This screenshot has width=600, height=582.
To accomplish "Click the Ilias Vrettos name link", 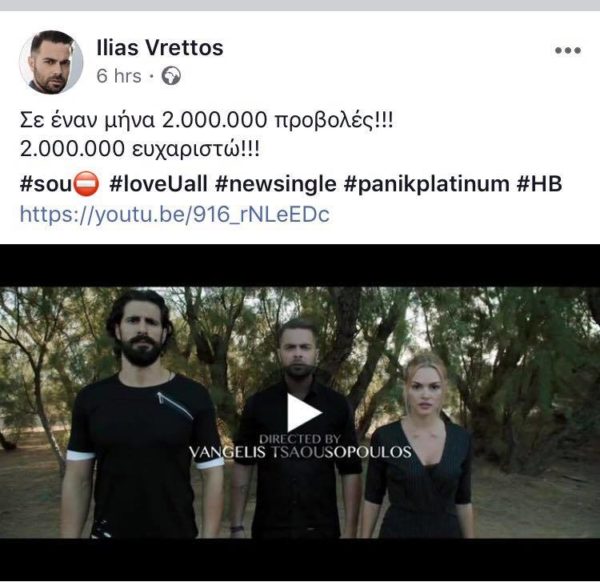I will click(x=160, y=48).
